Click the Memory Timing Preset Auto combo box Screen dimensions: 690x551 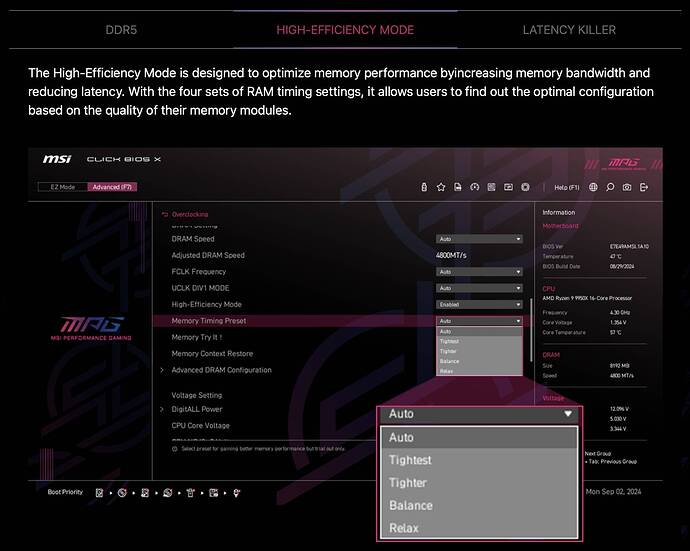[479, 321]
